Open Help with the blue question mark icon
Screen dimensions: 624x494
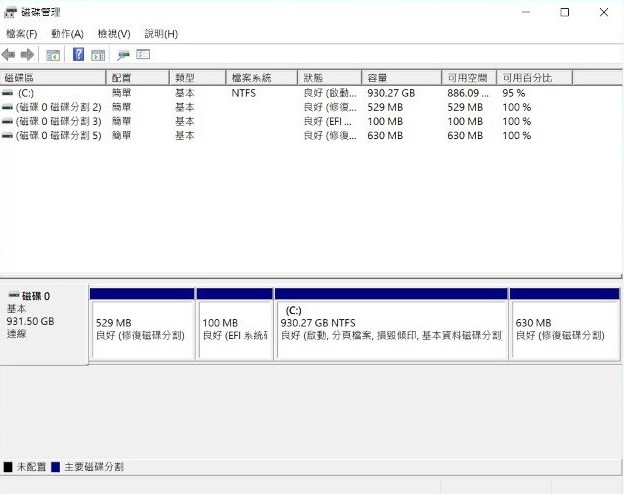point(78,55)
